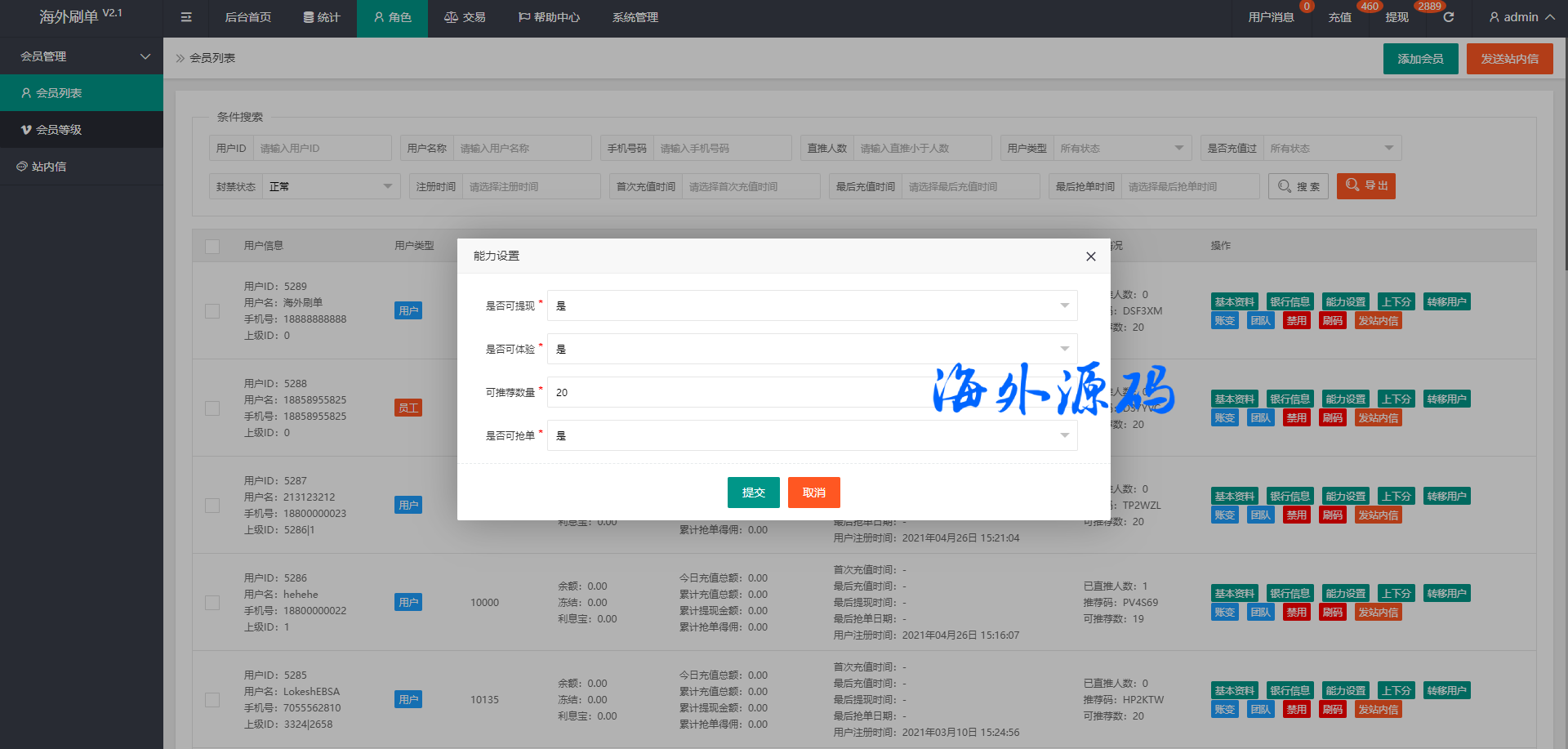Click the 可推荐数量 input field
Screen dimensions: 1568x749
click(x=735, y=392)
